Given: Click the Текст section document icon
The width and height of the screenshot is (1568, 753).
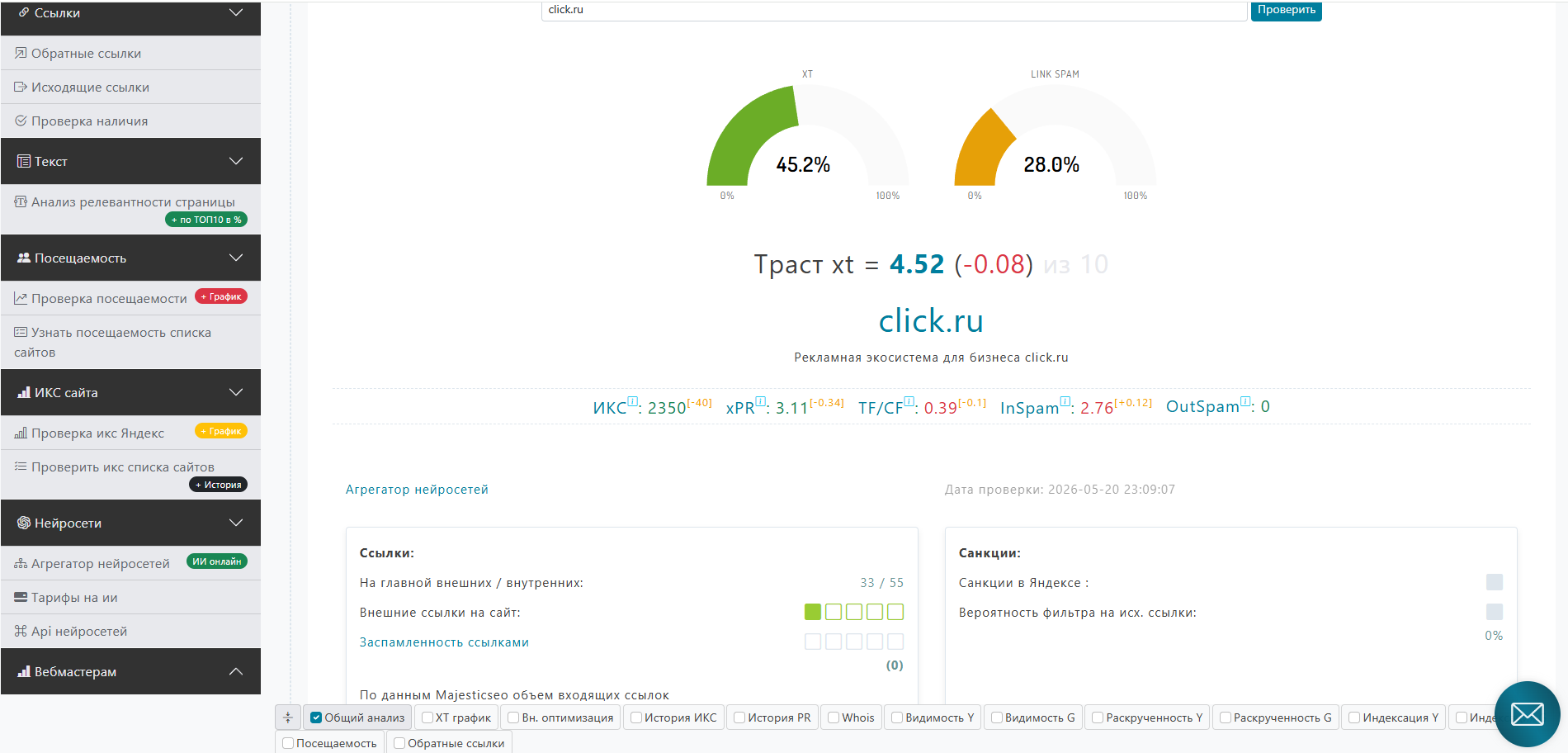Looking at the screenshot, I should 24,161.
